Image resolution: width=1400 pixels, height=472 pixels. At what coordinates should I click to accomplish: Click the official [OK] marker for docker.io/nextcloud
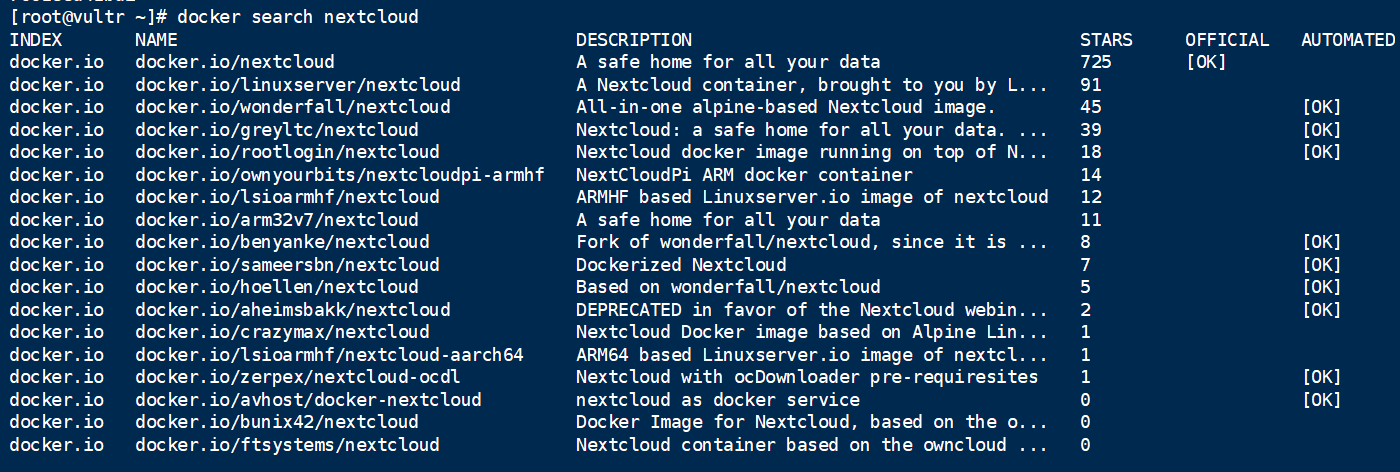1206,62
